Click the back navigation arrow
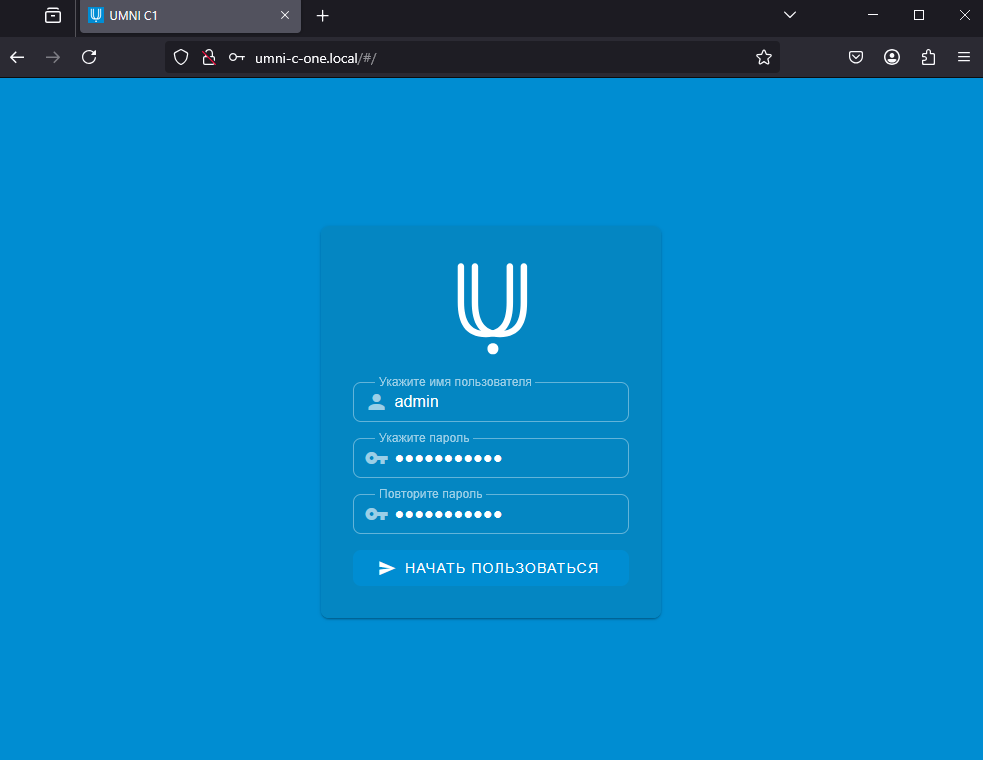Image resolution: width=983 pixels, height=760 pixels. (x=17, y=58)
